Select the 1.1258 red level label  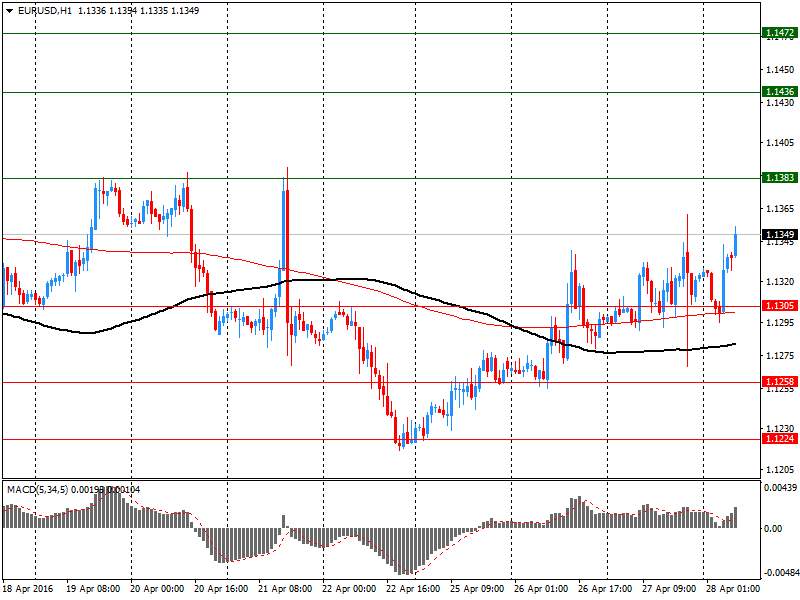[x=779, y=382]
